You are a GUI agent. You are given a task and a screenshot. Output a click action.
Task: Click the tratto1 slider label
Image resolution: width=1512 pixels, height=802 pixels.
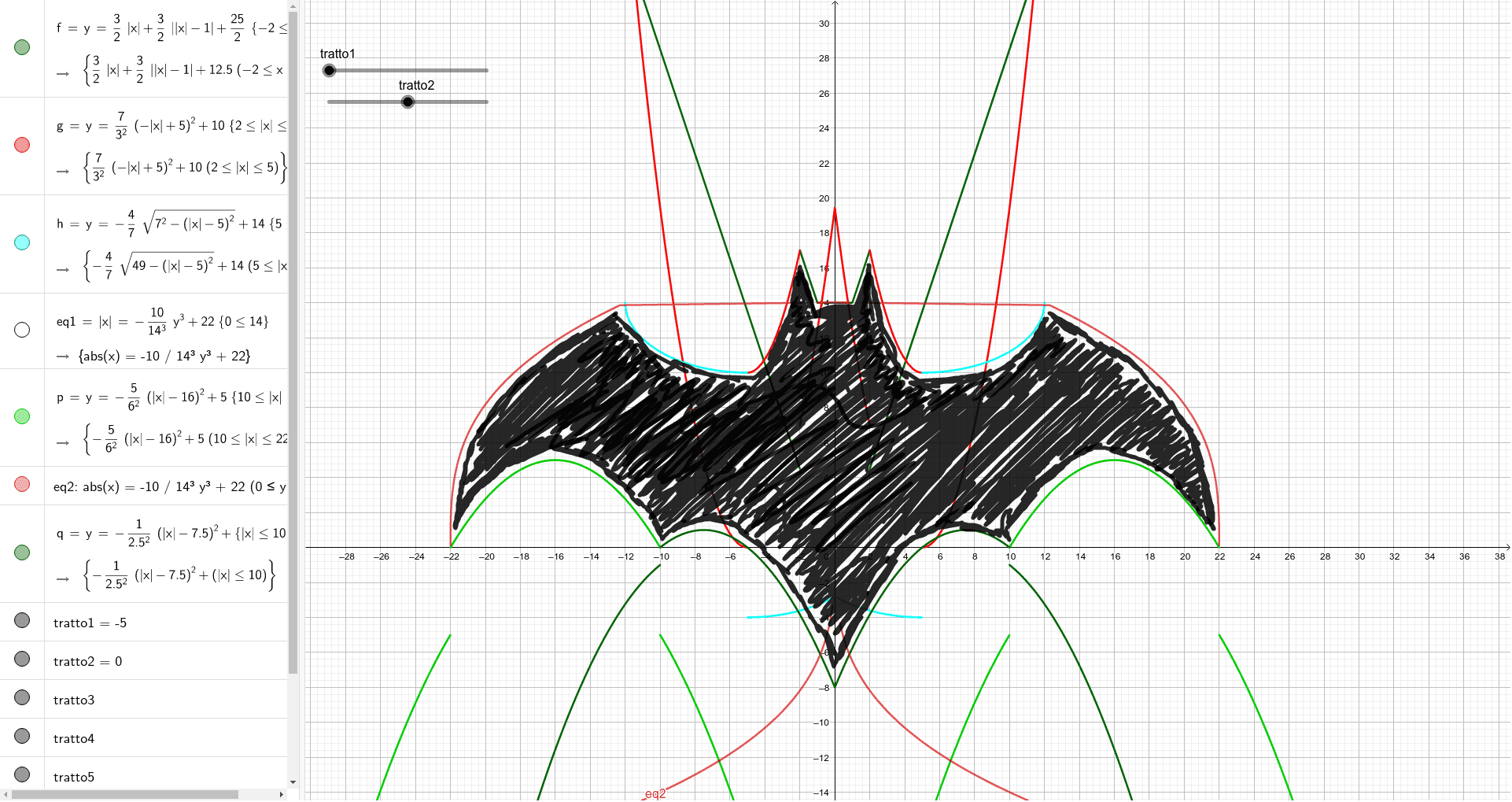click(337, 54)
